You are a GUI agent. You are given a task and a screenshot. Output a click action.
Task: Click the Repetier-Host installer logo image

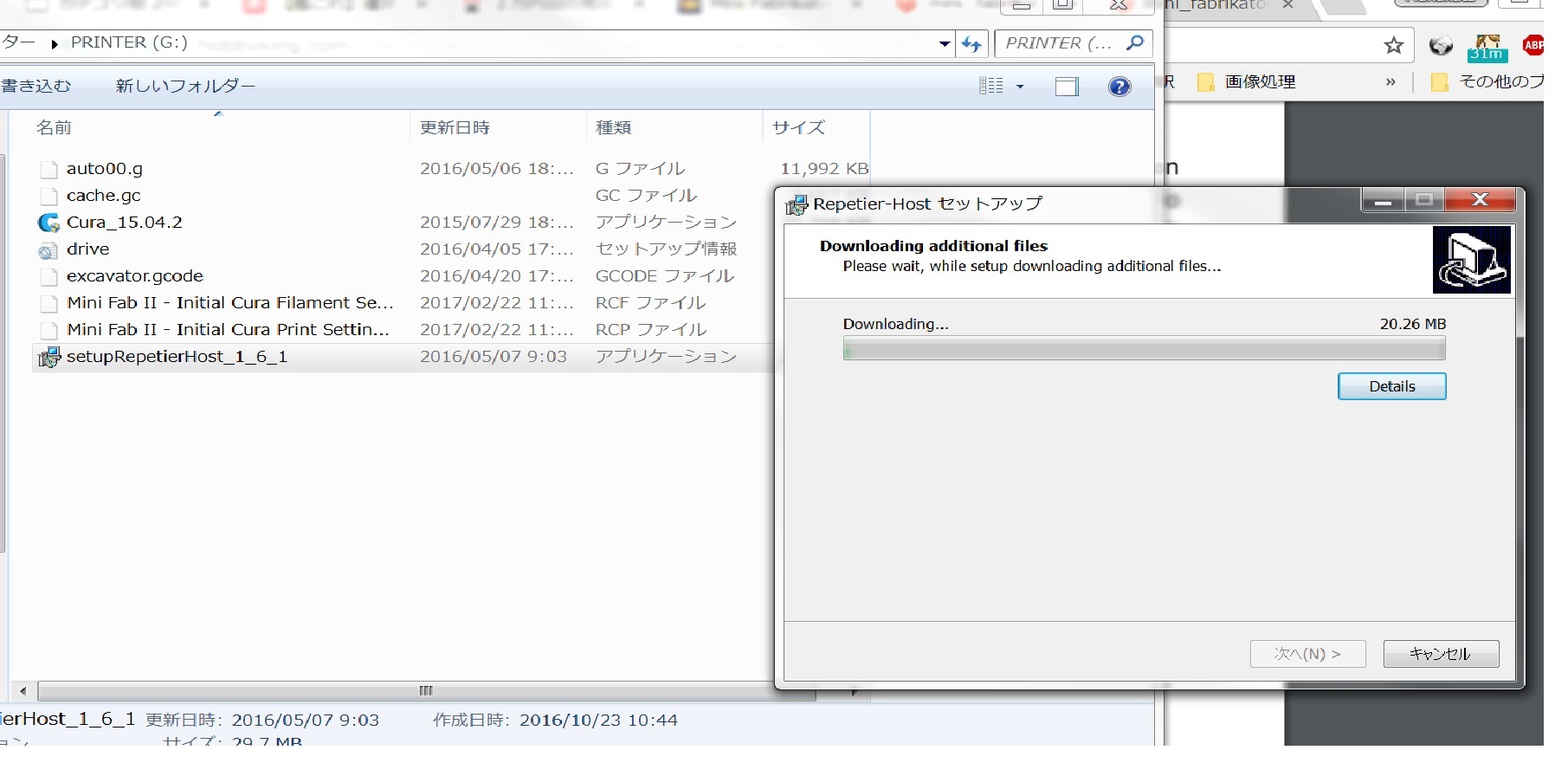coord(1471,261)
